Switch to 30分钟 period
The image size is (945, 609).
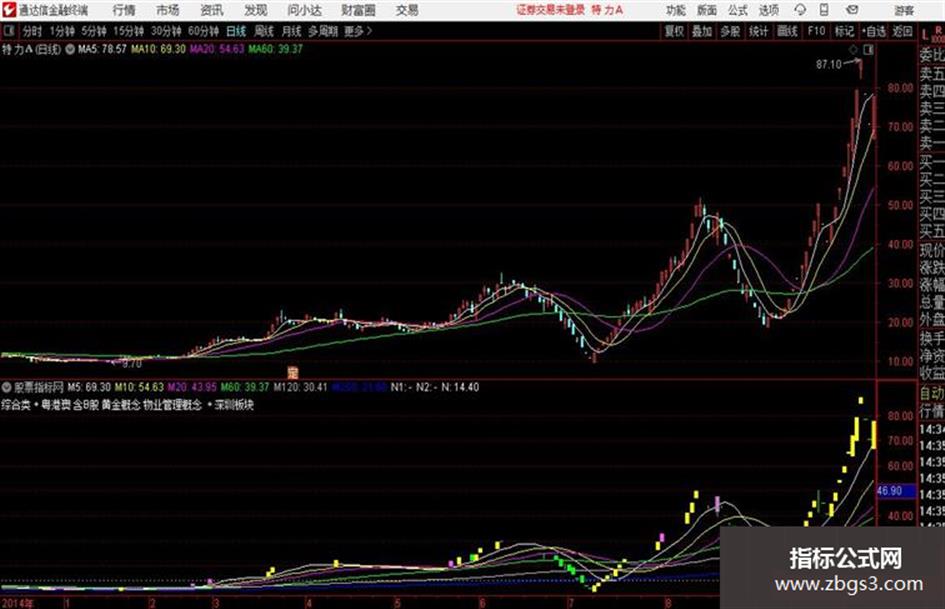click(x=166, y=31)
